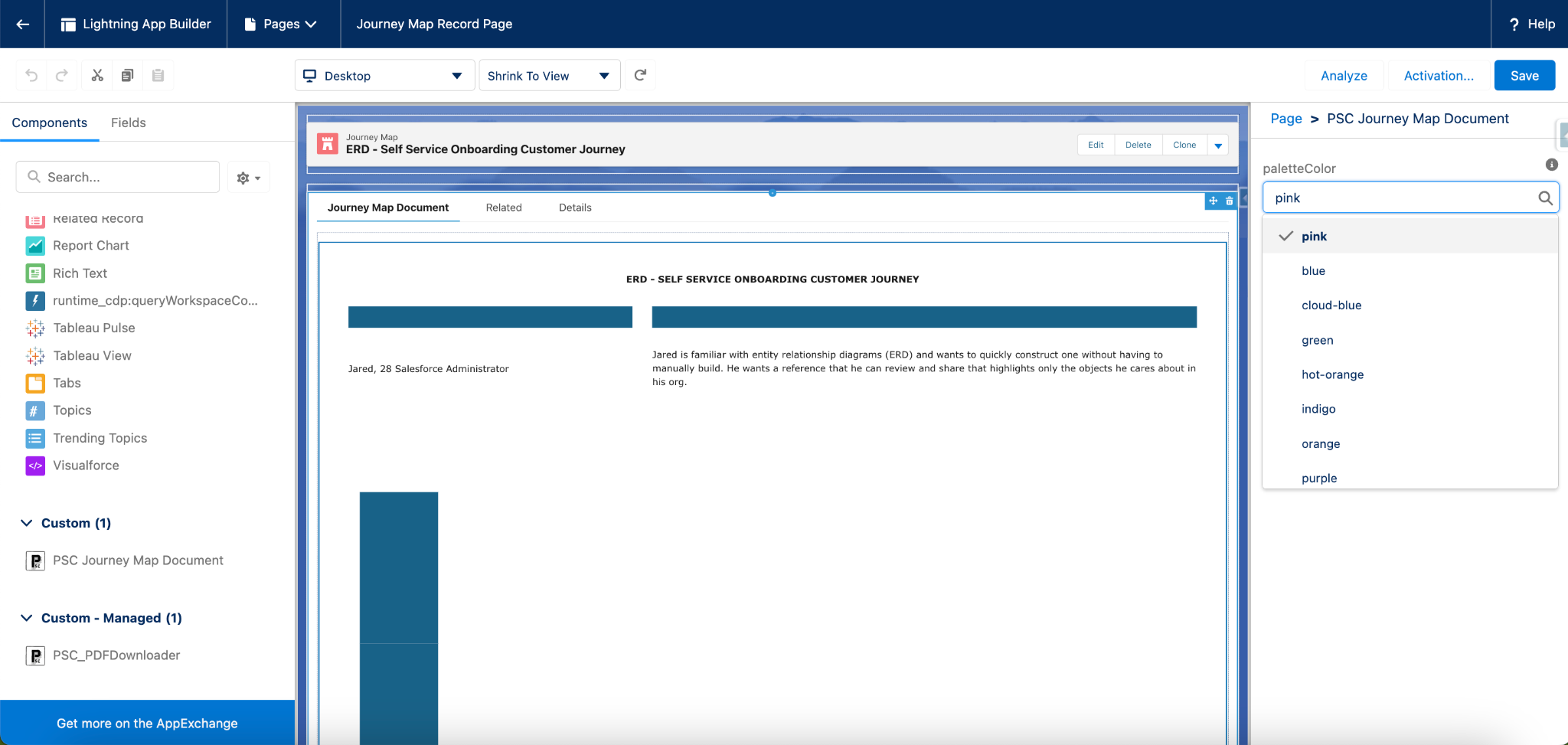Image resolution: width=1568 pixels, height=745 pixels.
Task: Switch to the Fields tab
Action: (x=128, y=123)
